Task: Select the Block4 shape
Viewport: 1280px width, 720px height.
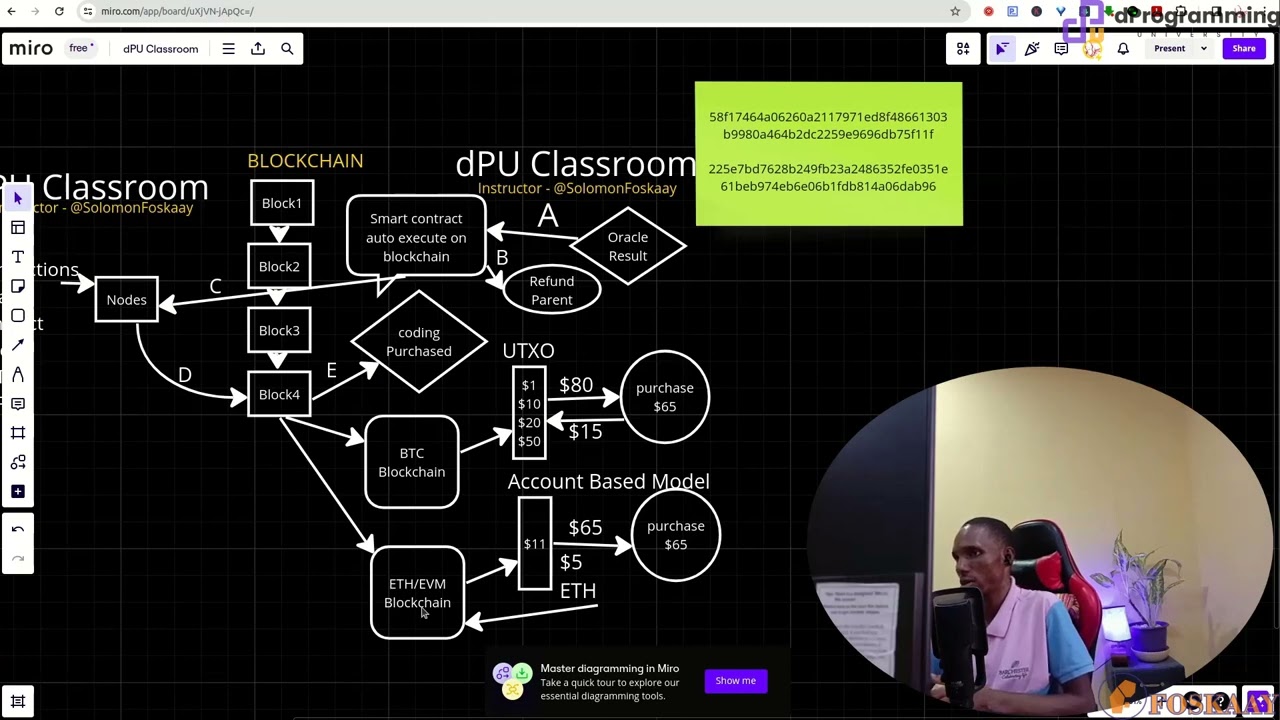Action: tap(279, 394)
